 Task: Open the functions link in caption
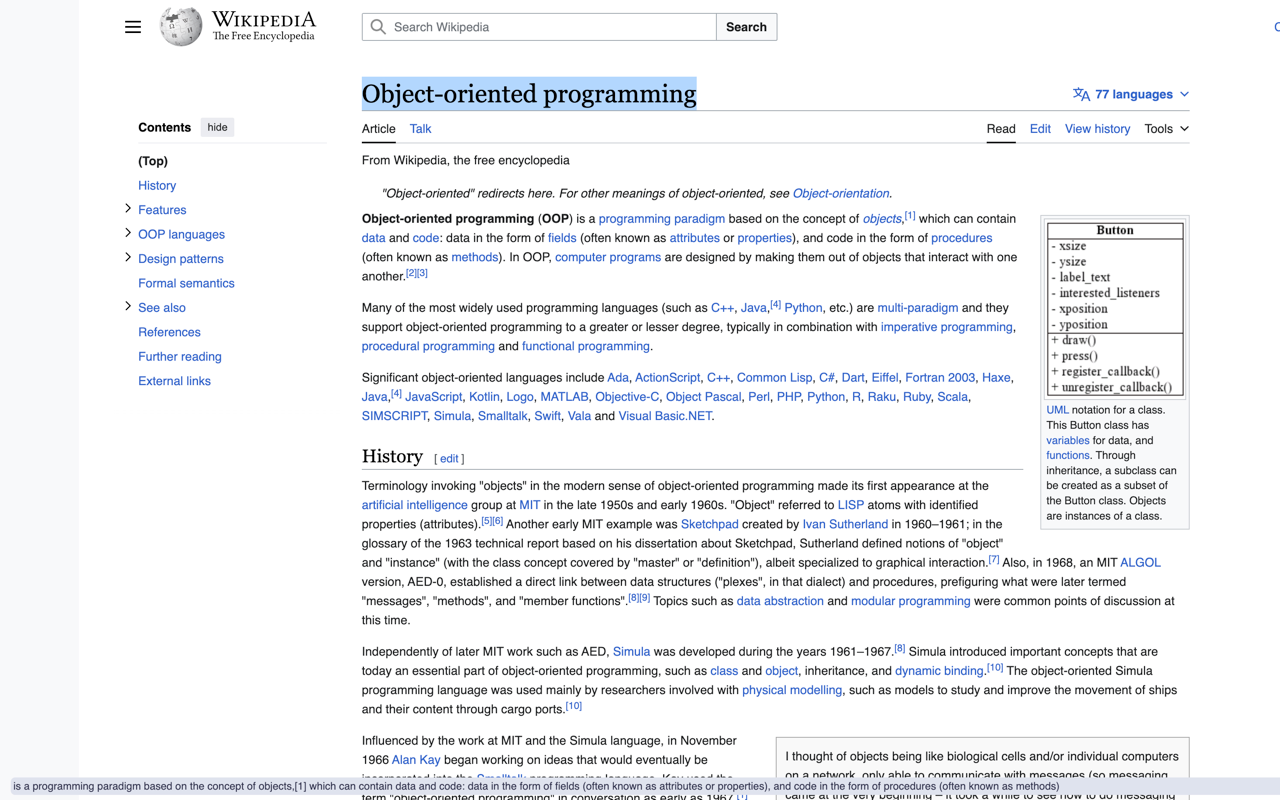(1068, 455)
